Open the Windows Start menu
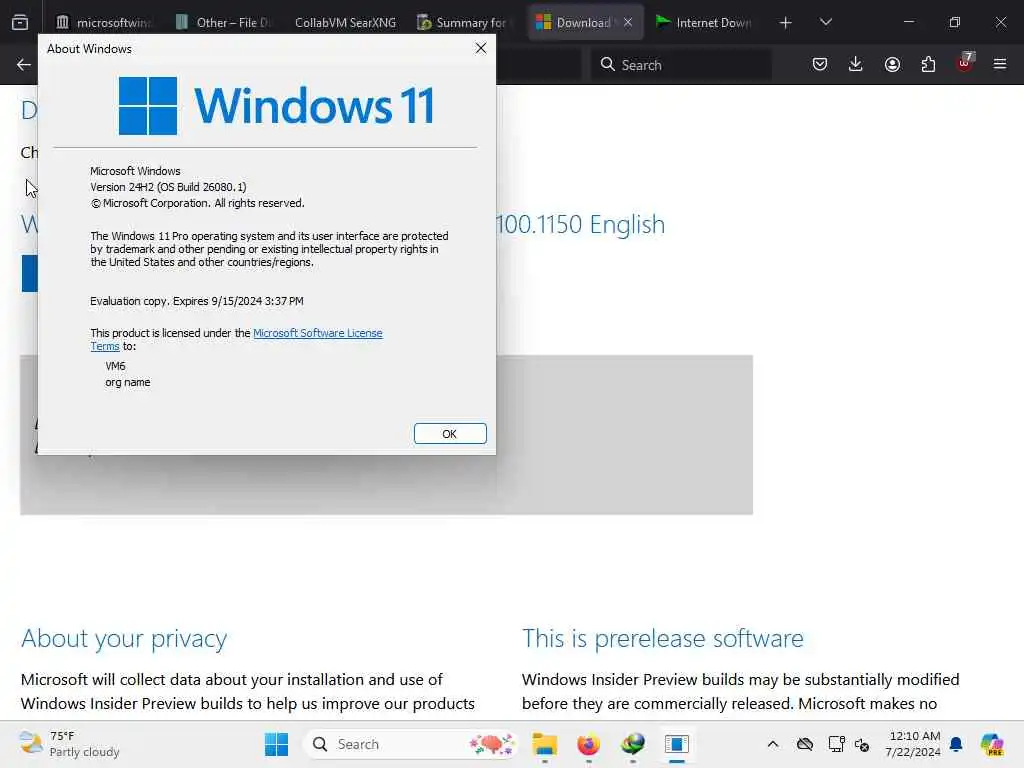The height and width of the screenshot is (768, 1024). coord(276,744)
